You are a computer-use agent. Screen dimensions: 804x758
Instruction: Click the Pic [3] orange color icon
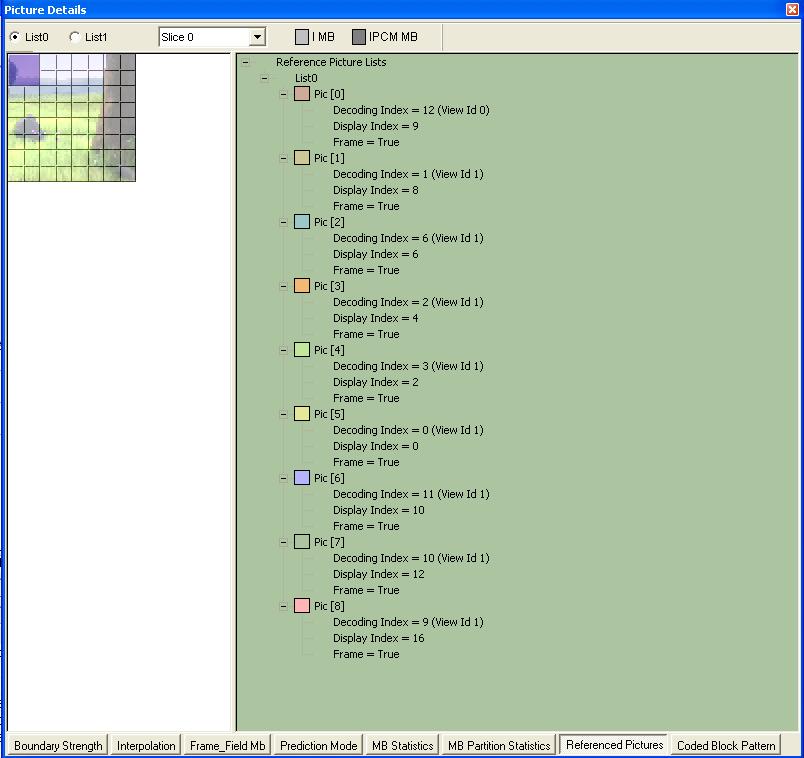click(x=302, y=286)
